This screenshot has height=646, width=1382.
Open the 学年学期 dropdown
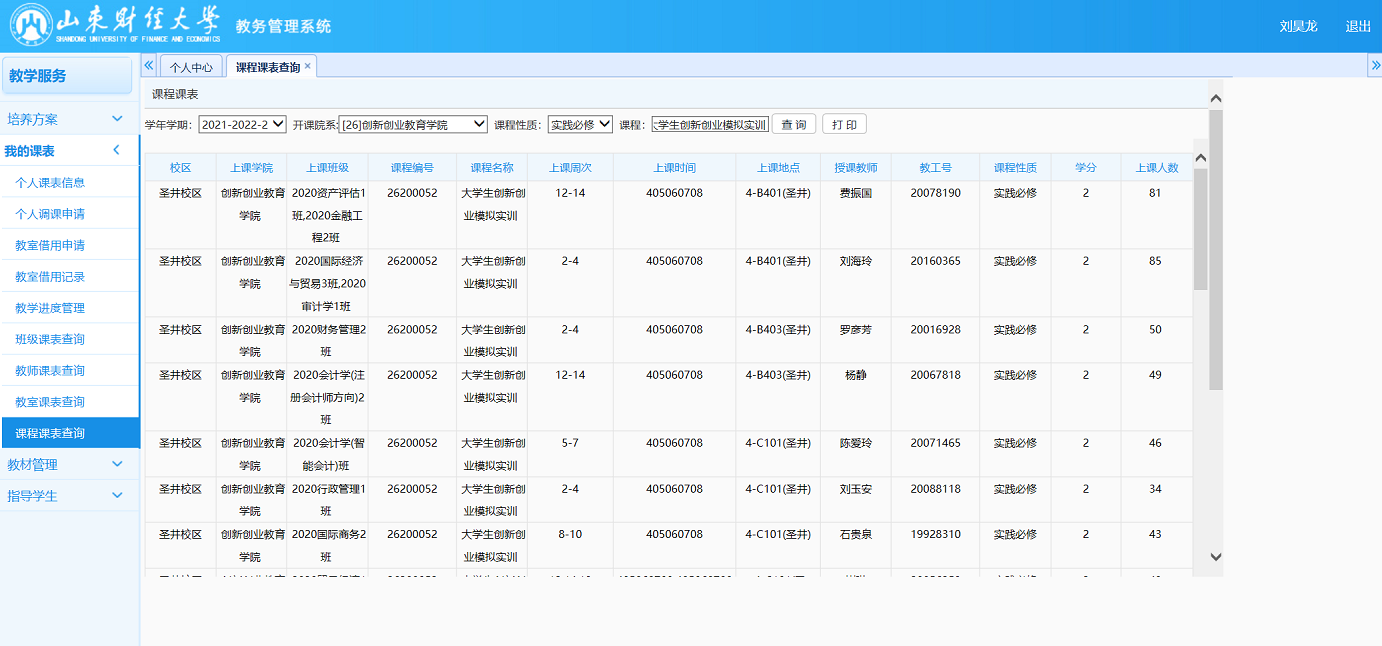[x=242, y=125]
